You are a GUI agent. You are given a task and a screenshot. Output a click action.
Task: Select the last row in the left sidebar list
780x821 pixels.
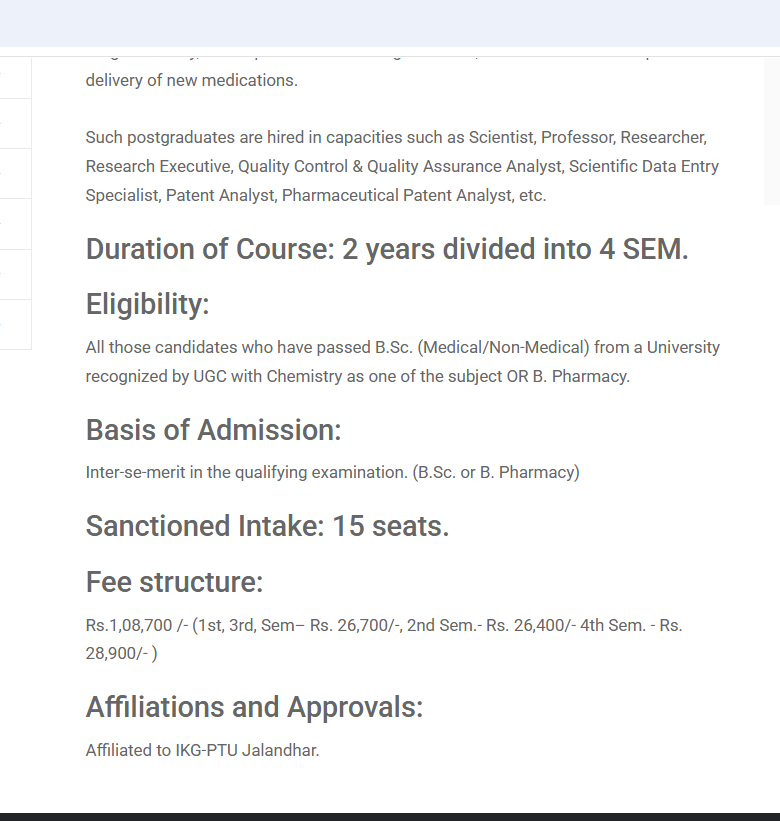pyautogui.click(x=15, y=324)
